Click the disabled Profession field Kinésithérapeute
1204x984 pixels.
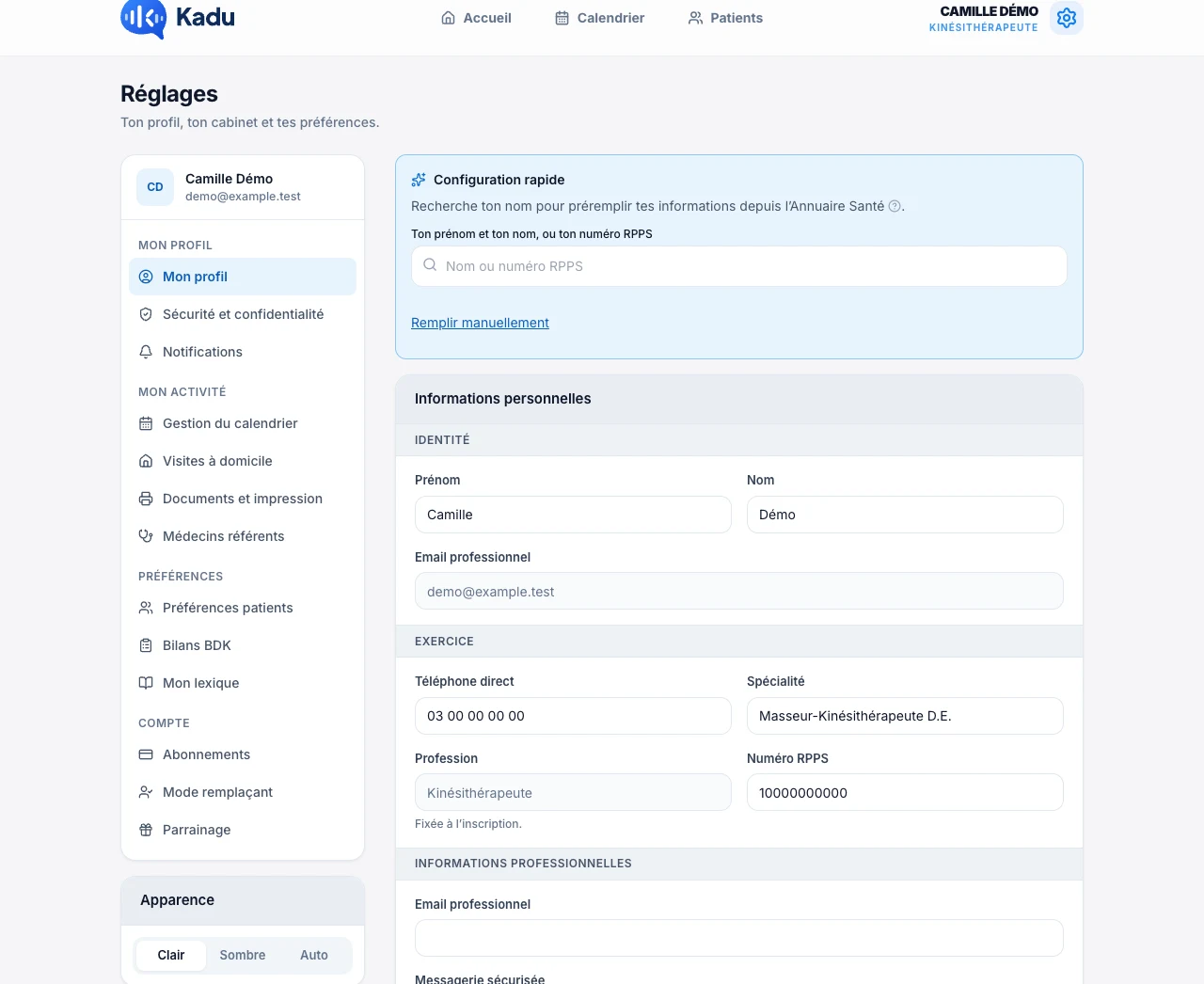pyautogui.click(x=573, y=792)
